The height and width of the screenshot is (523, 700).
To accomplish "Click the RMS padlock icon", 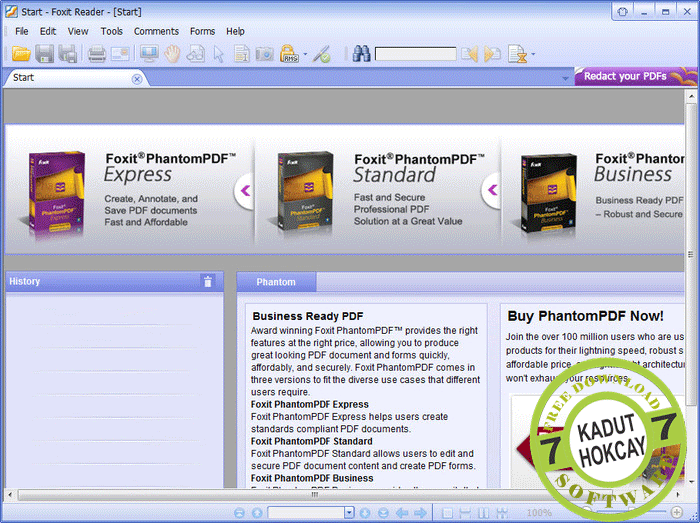I will click(289, 54).
